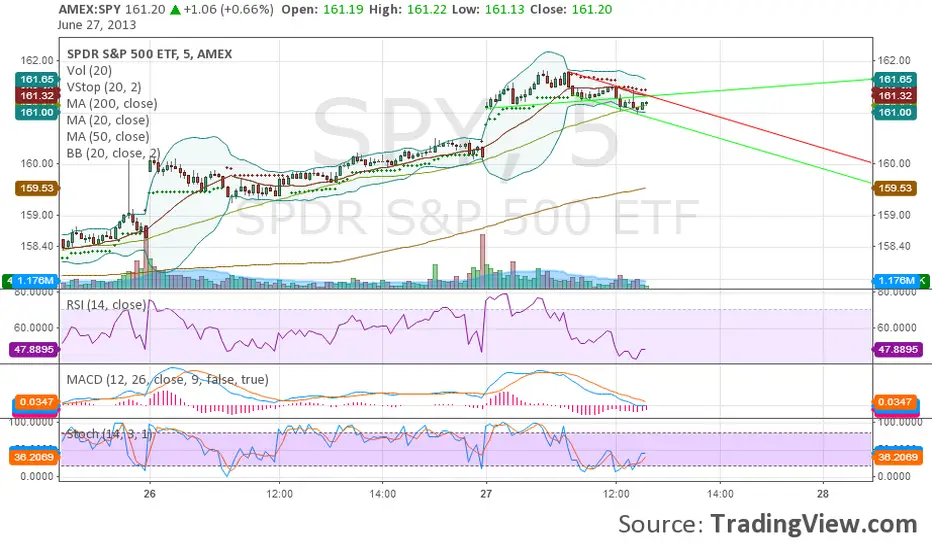Click the 0.0347 MACD tag on left axis
The width and height of the screenshot is (932, 550).
click(36, 403)
